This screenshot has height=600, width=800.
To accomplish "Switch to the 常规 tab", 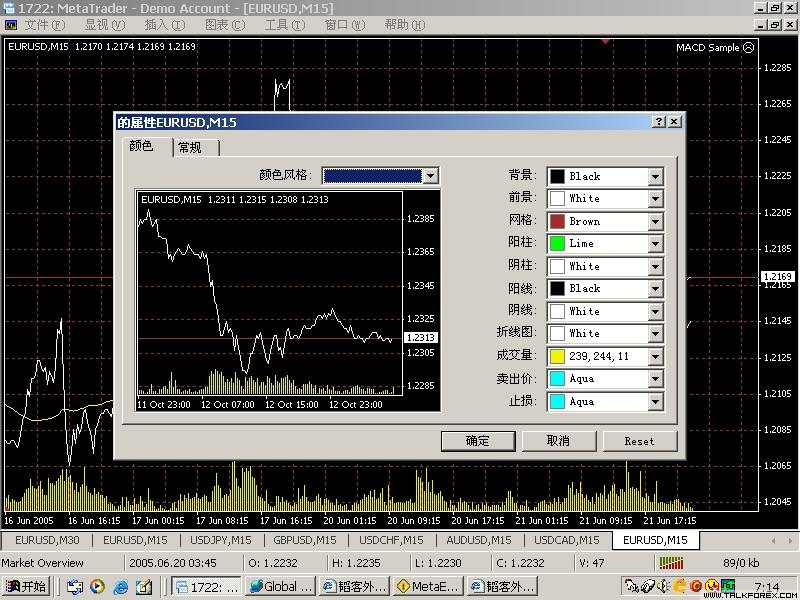I will pyautogui.click(x=196, y=148).
